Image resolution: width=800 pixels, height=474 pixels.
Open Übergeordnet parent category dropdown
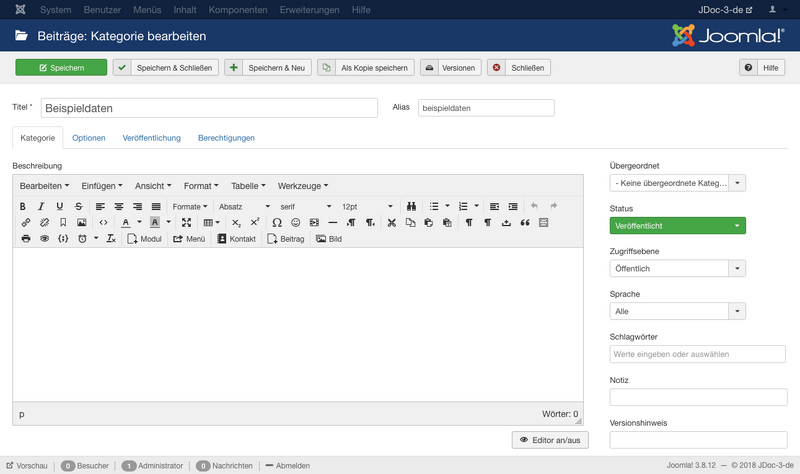[678, 183]
